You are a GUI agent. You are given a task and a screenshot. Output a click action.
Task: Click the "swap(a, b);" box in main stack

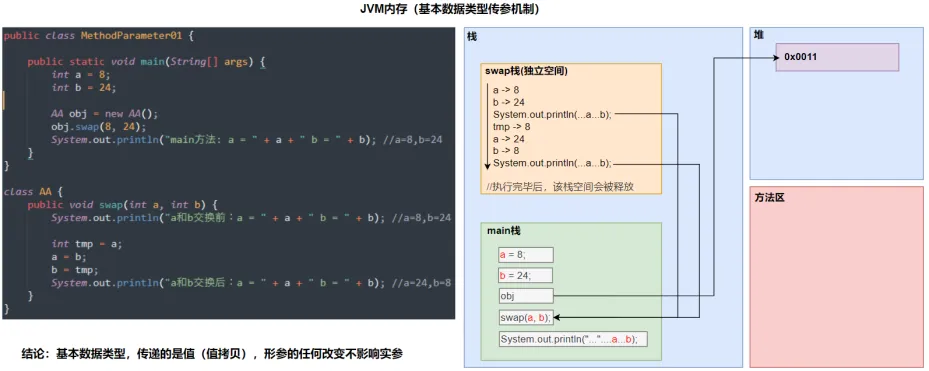(526, 318)
